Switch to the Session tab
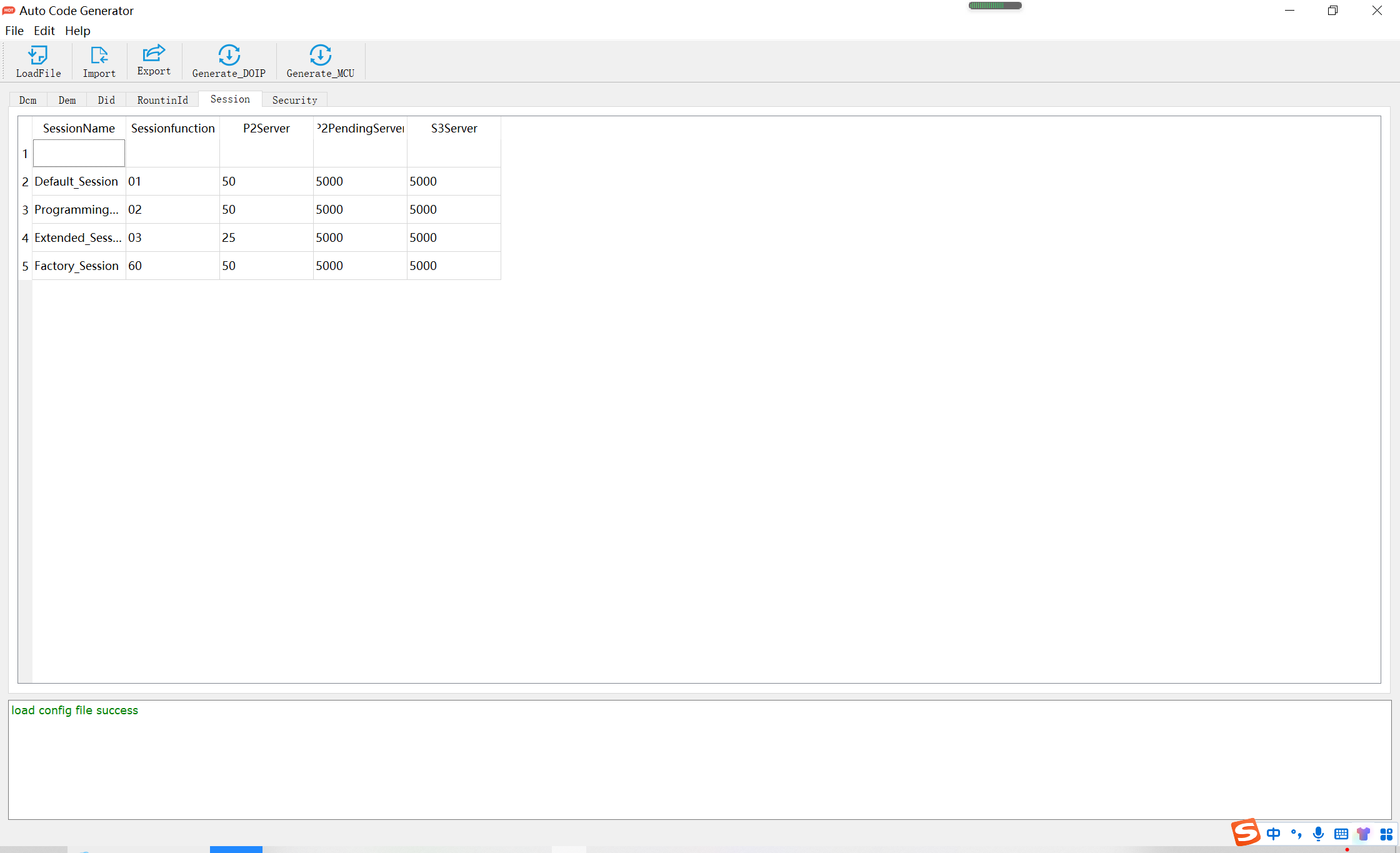The width and height of the screenshot is (1400, 853). (230, 99)
